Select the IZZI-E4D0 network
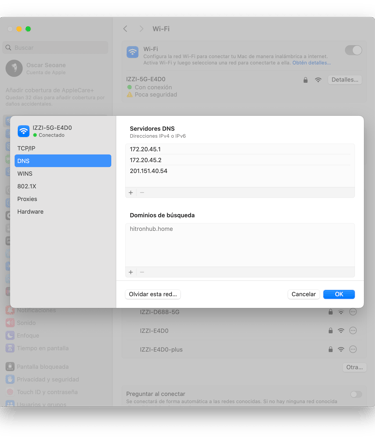 click(x=154, y=331)
